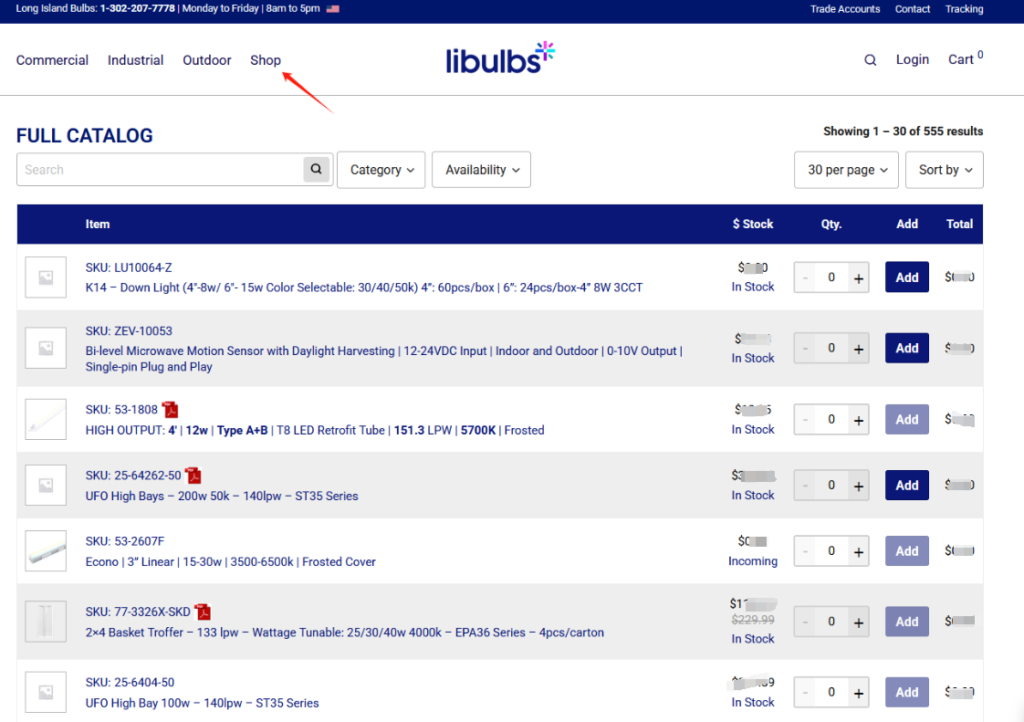
Task: Open Bi-level Microwave Motion Sensor product
Action: 384,358
